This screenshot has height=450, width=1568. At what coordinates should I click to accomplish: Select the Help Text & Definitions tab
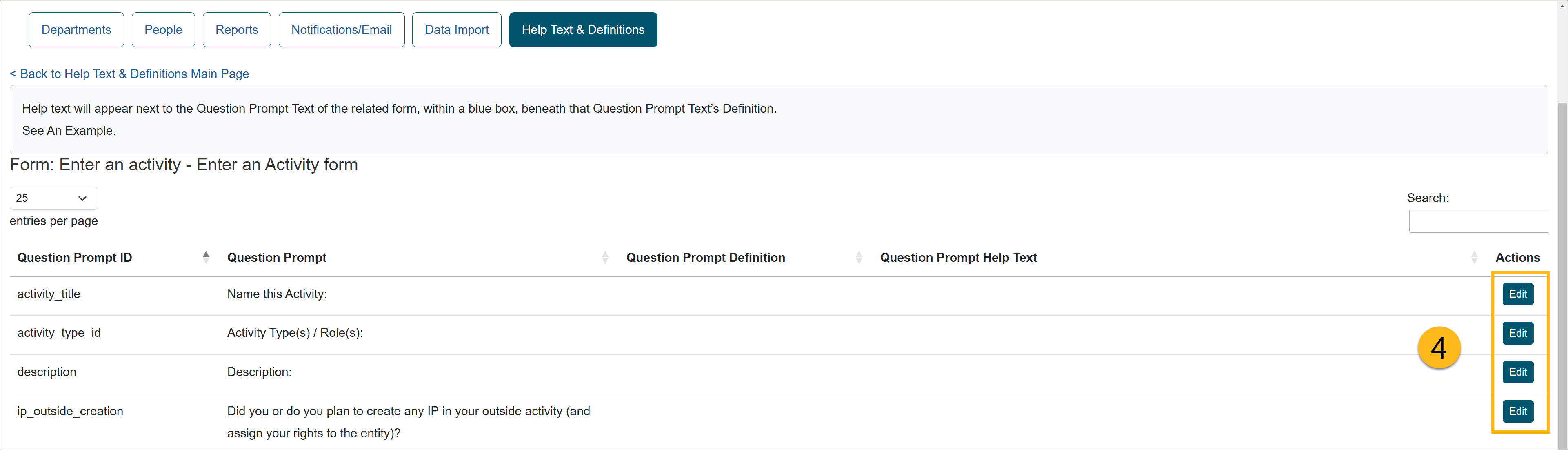point(582,30)
